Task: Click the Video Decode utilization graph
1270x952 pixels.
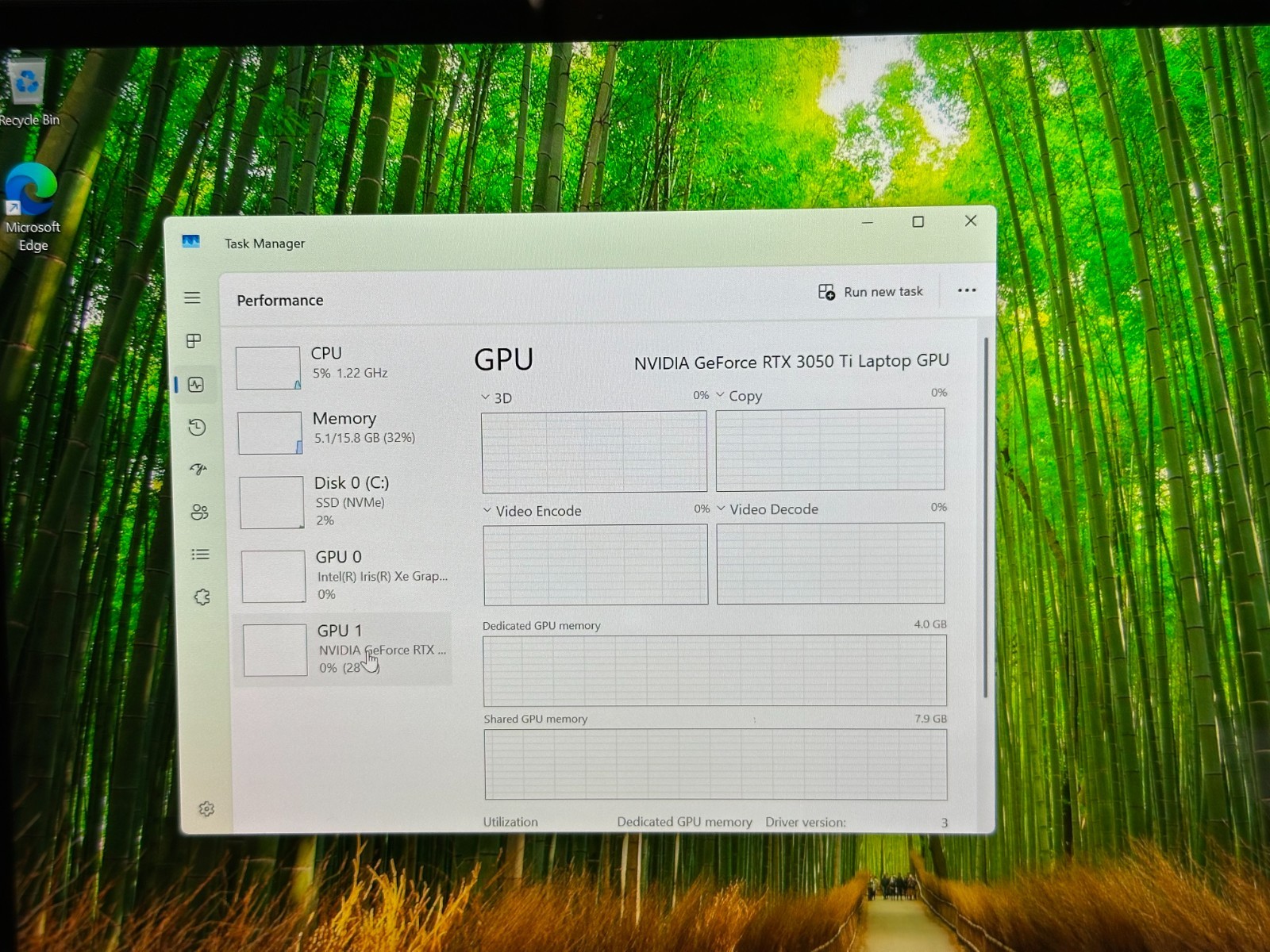Action: tap(830, 562)
